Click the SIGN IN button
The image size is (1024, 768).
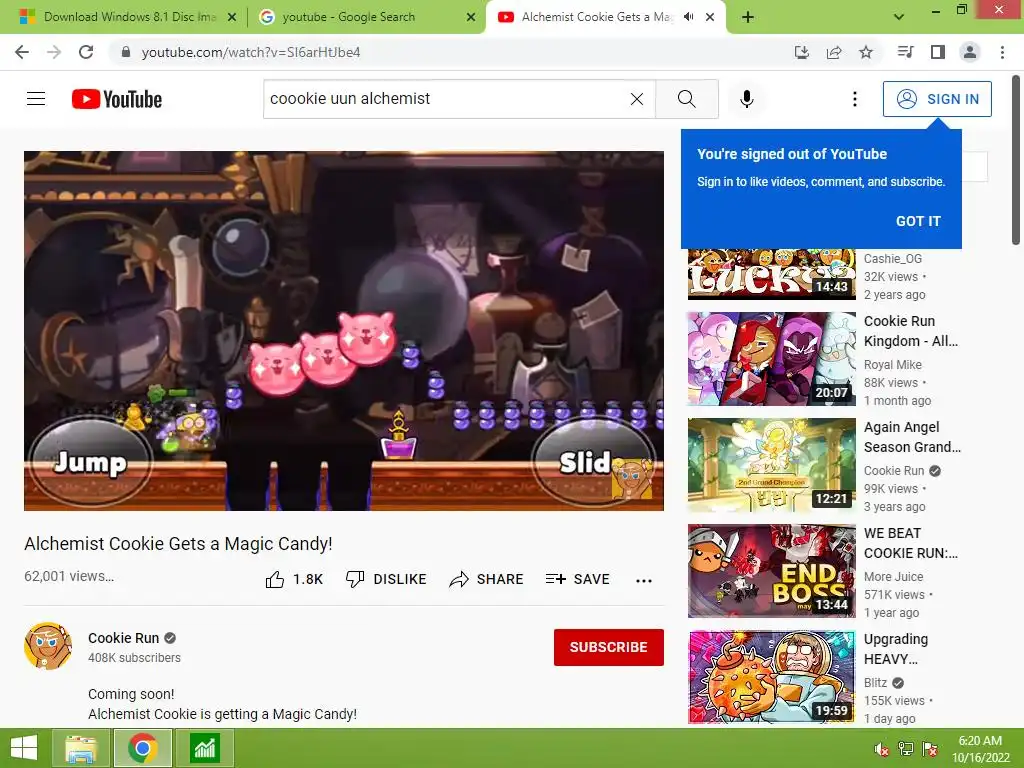937,99
